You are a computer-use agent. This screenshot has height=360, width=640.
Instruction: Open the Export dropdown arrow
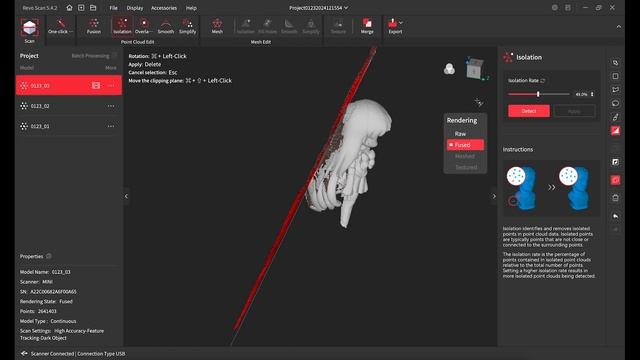(401, 23)
